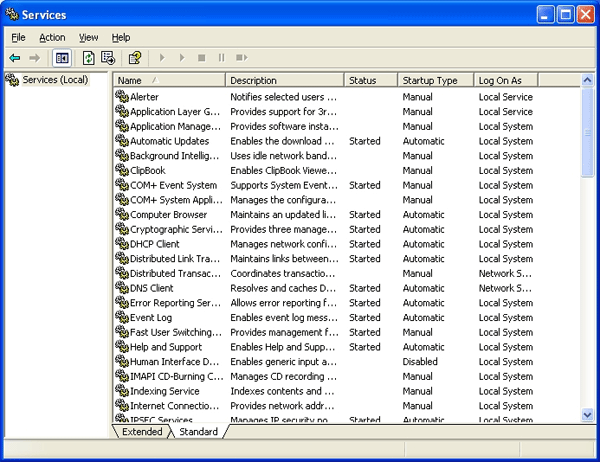Image resolution: width=600 pixels, height=462 pixels.
Task: Click the Forward arrow toolbar icon
Action: tap(34, 58)
